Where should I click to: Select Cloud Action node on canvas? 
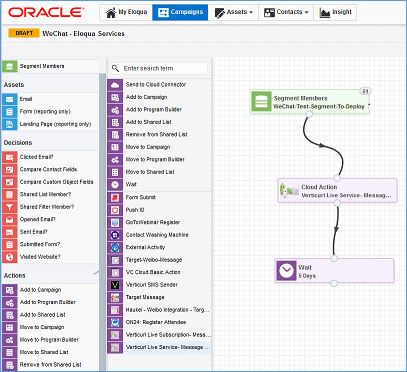(337, 191)
